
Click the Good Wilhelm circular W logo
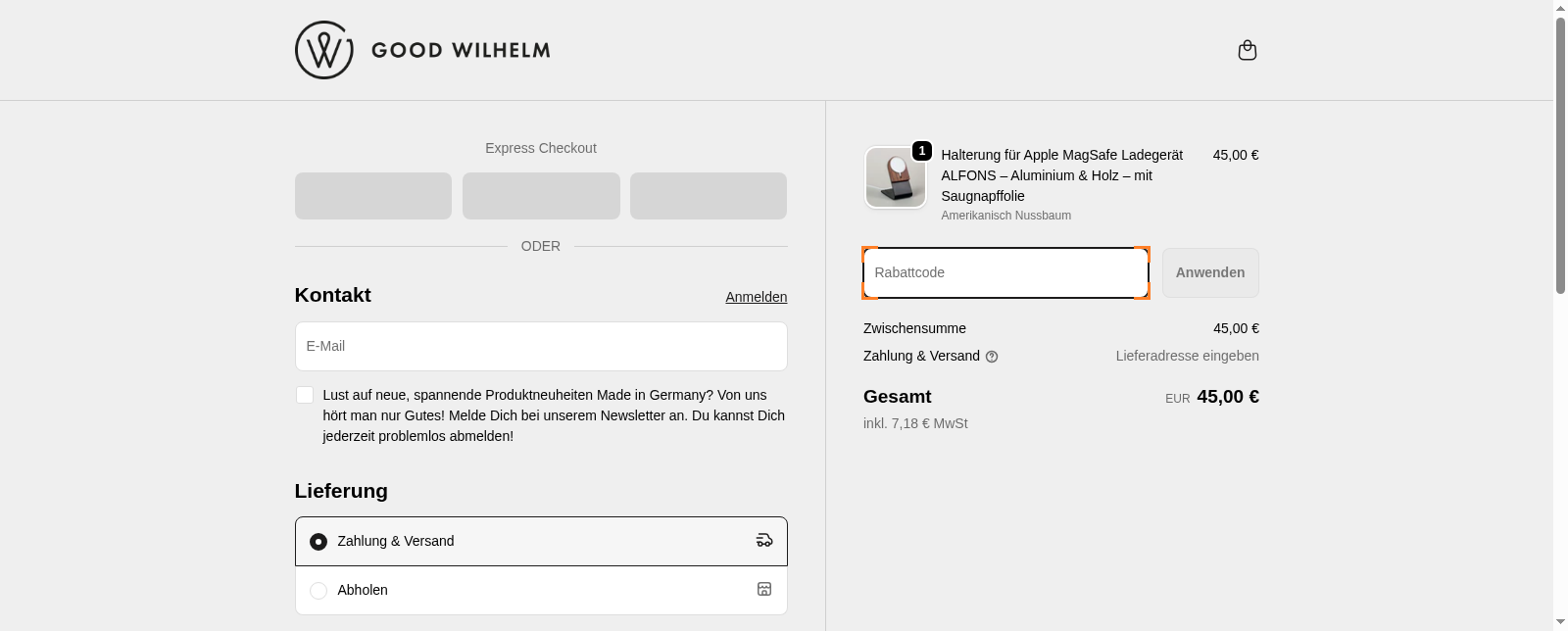point(323,50)
